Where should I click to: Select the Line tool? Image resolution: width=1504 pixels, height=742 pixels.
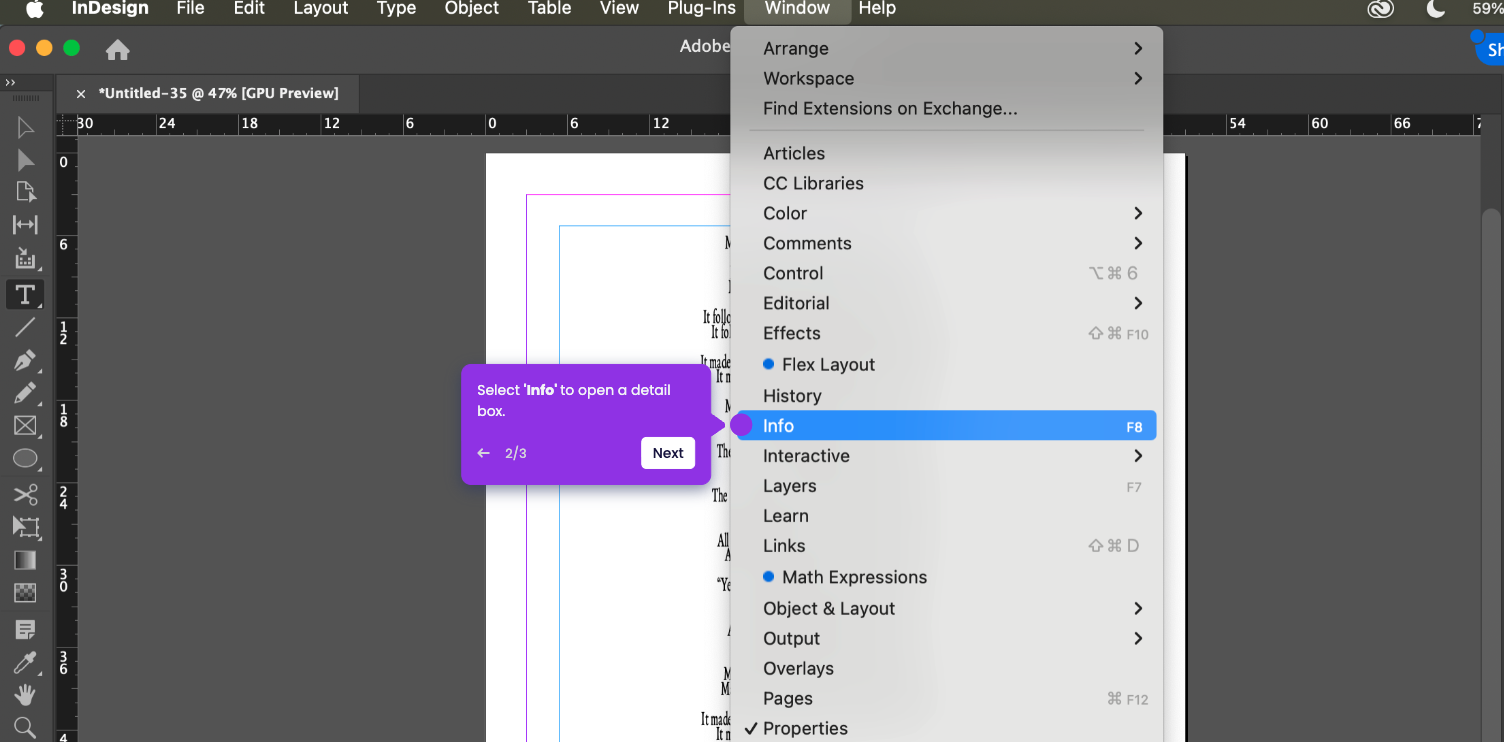[x=25, y=327]
